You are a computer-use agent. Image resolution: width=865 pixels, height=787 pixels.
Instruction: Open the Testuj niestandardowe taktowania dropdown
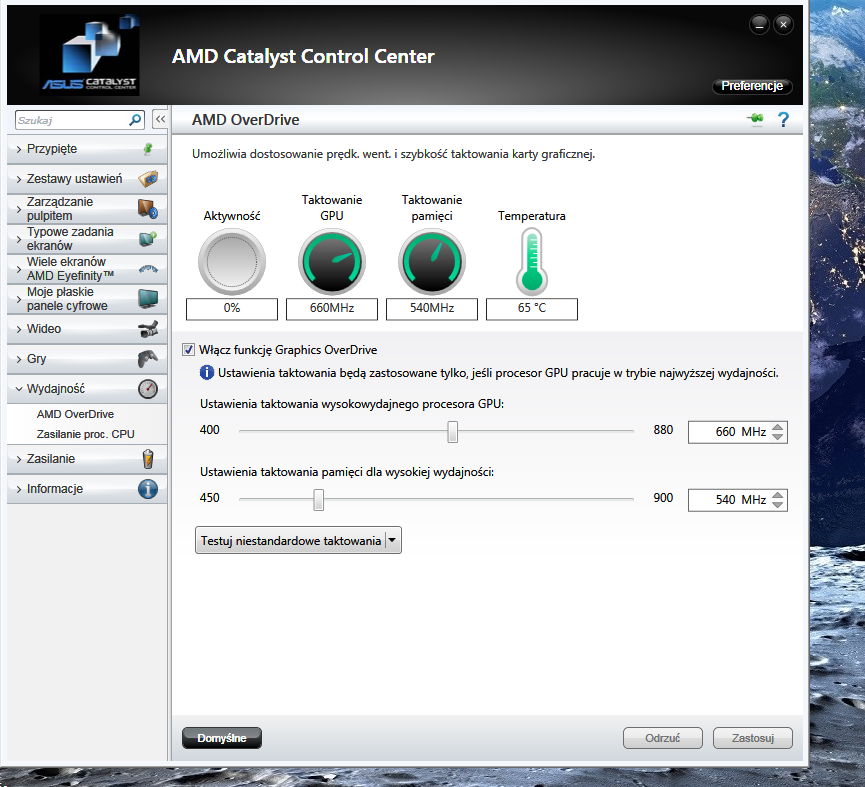[393, 541]
